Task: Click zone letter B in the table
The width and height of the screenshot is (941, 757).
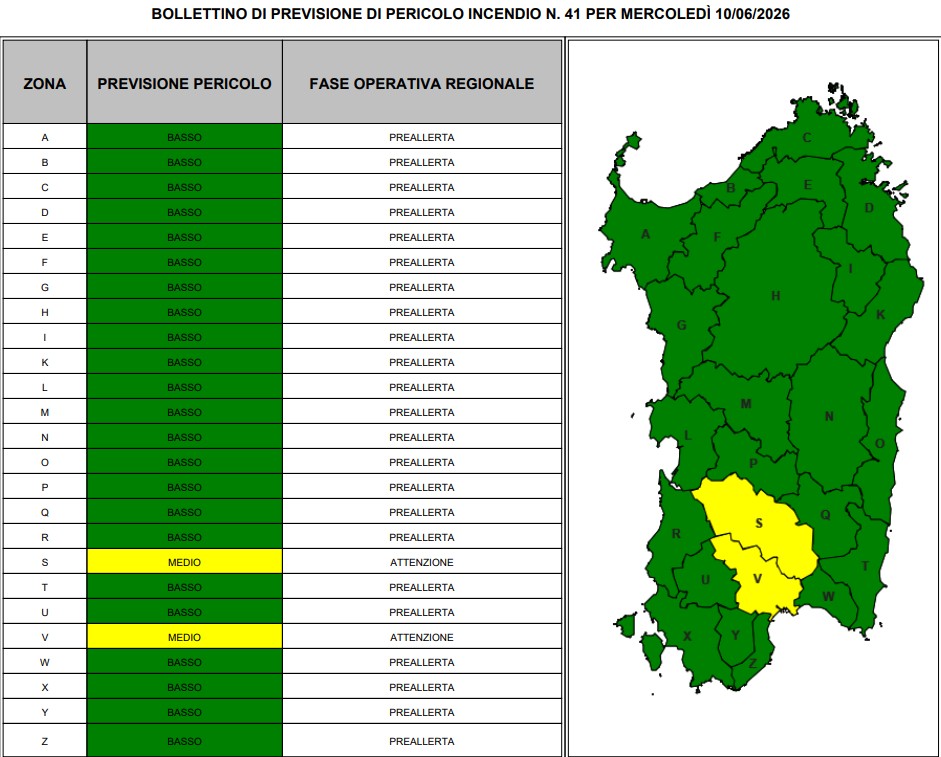Action: [45, 163]
